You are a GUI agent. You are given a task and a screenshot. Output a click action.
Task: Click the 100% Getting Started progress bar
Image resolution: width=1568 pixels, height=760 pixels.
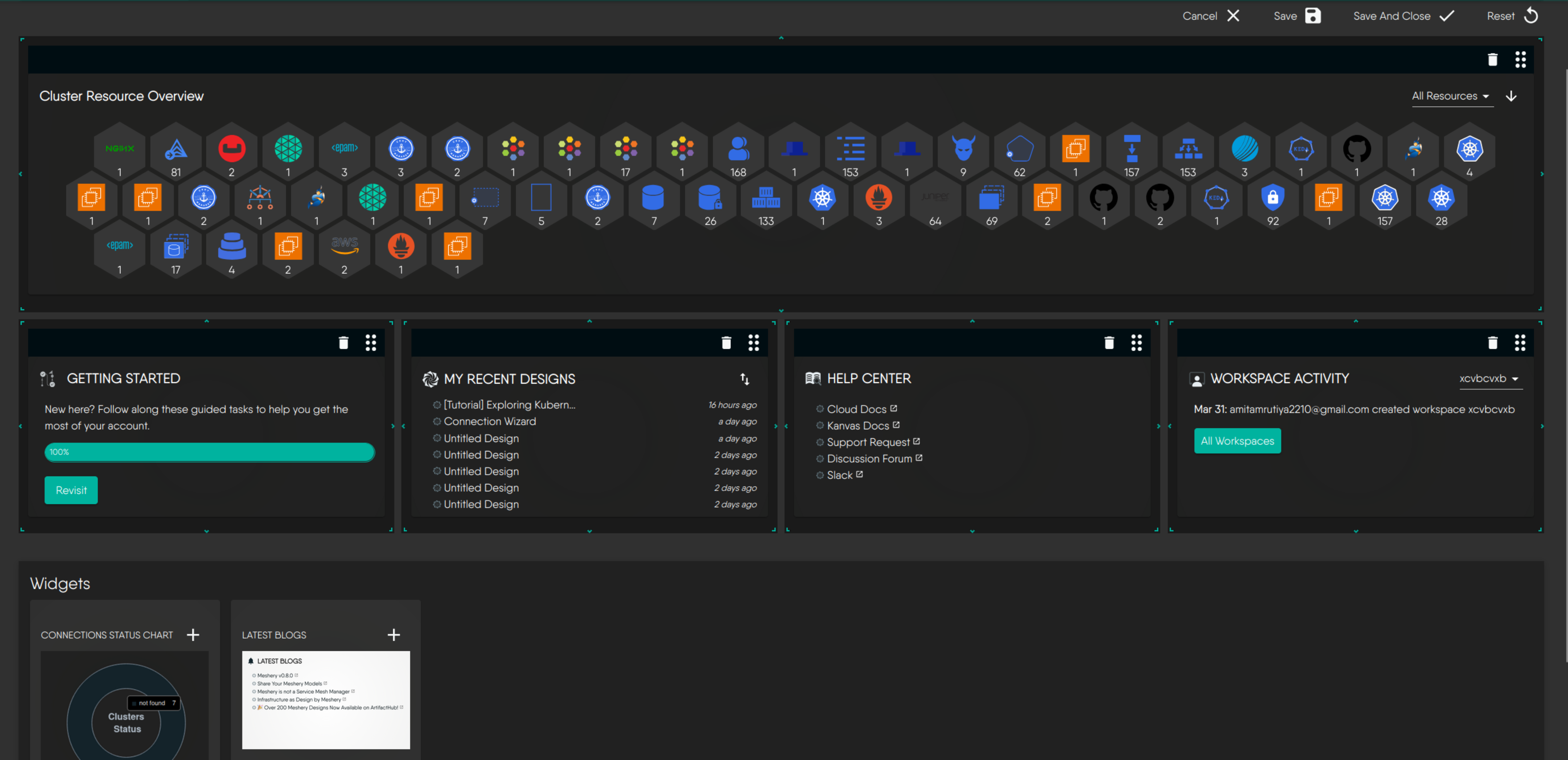coord(209,452)
